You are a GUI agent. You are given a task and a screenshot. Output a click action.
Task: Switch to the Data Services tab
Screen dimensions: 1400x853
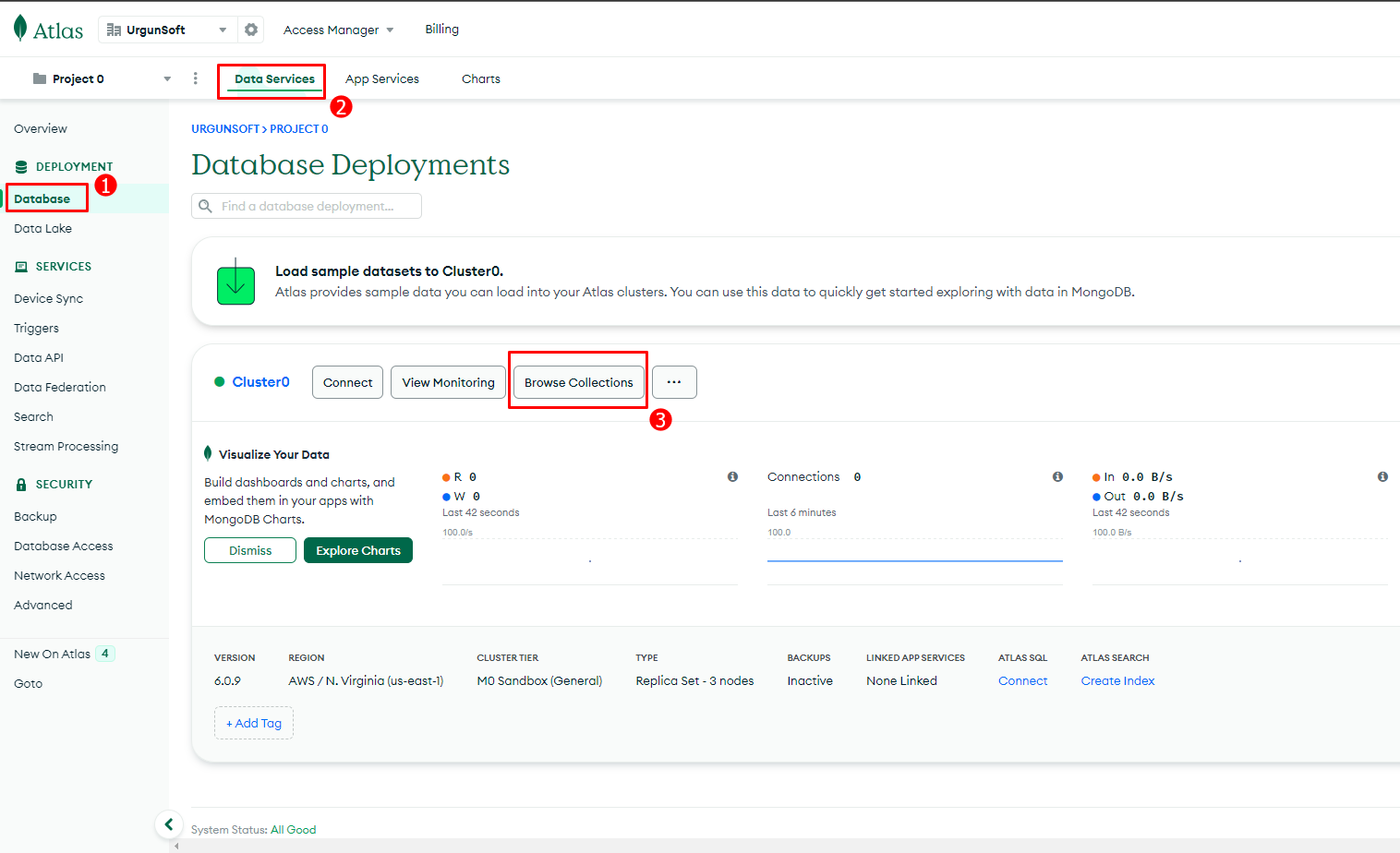pos(274,79)
